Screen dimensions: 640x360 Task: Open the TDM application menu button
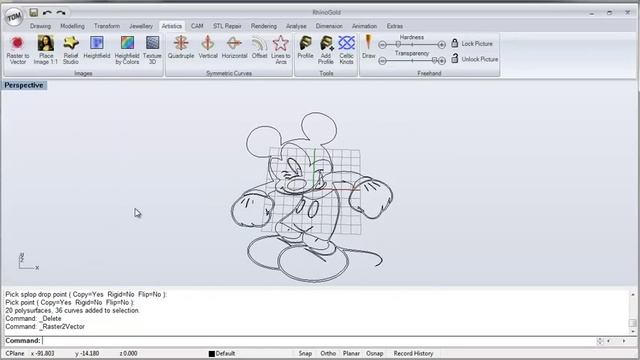[x=13, y=17]
